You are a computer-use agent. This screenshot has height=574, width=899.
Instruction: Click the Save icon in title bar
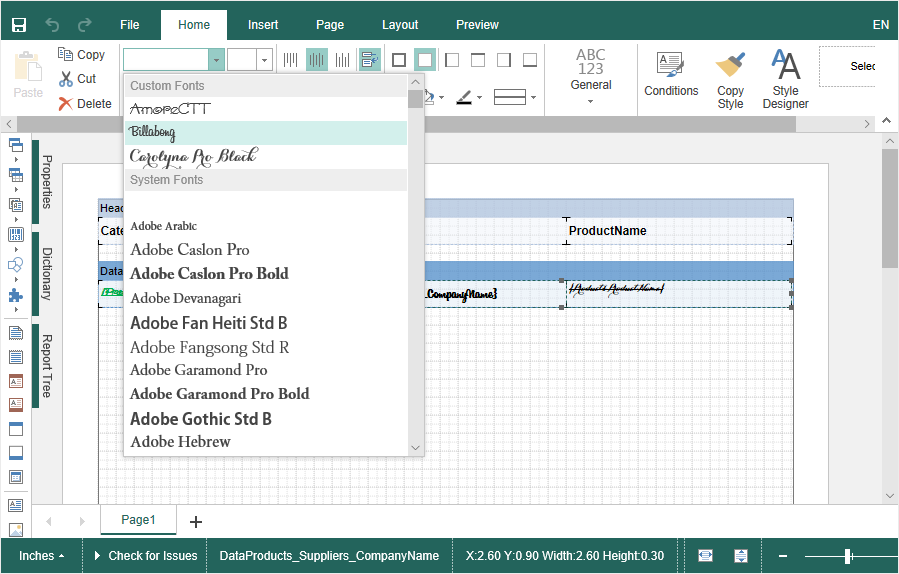[19, 24]
